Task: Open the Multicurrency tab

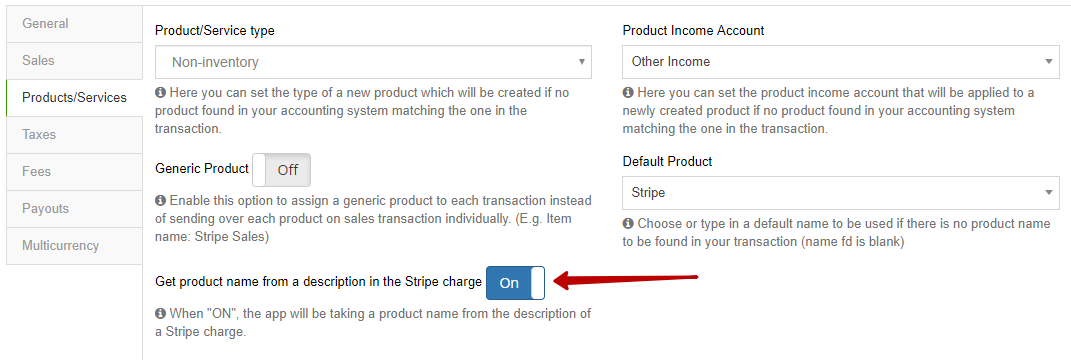Action: click(x=74, y=245)
